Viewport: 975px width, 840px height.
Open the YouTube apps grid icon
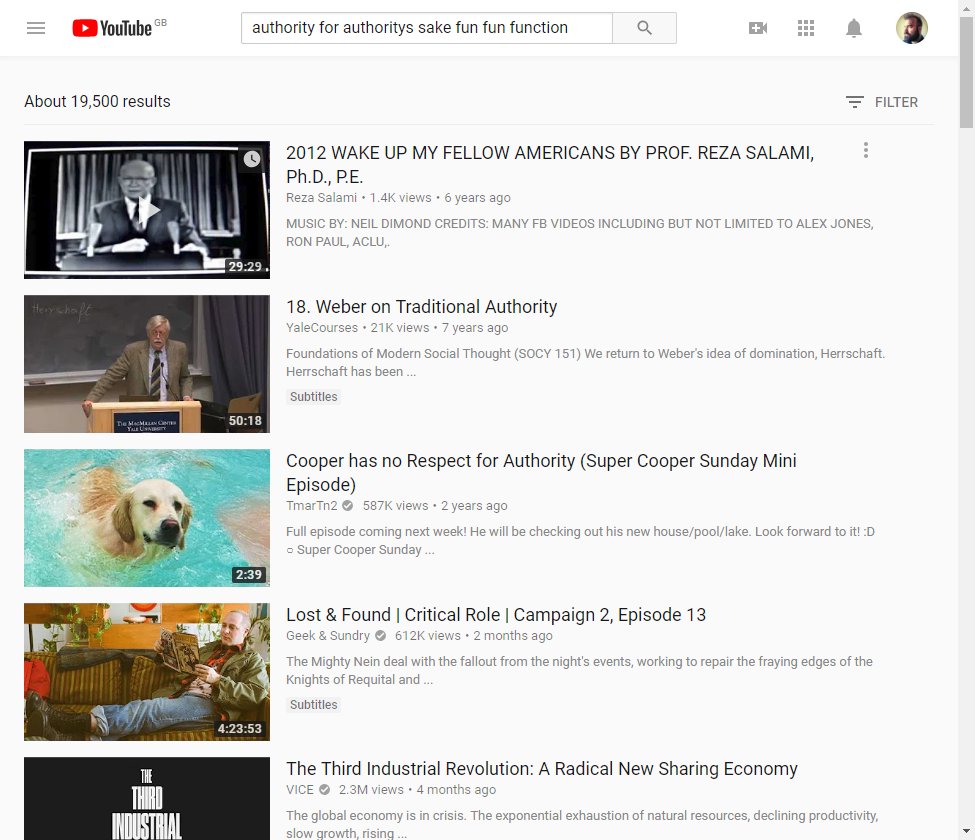806,28
